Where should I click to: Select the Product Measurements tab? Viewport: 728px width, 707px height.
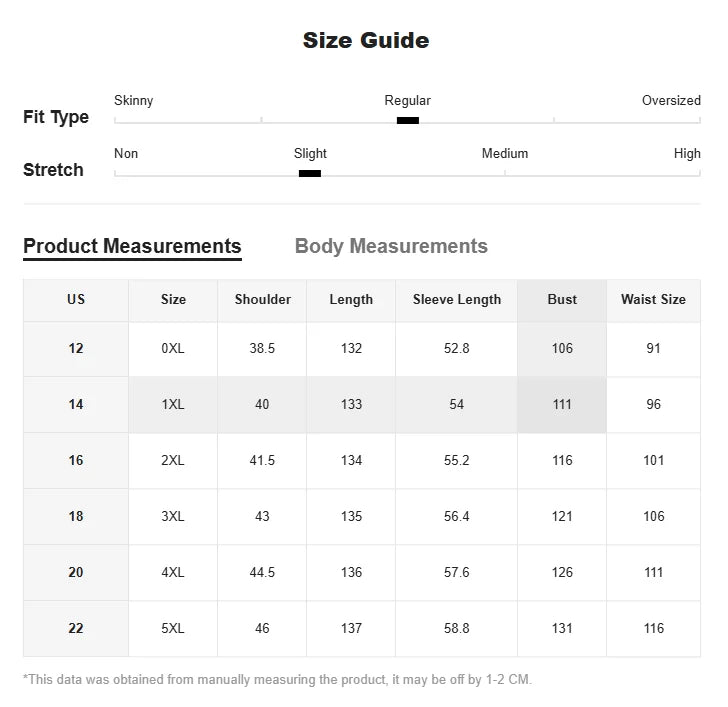point(132,246)
